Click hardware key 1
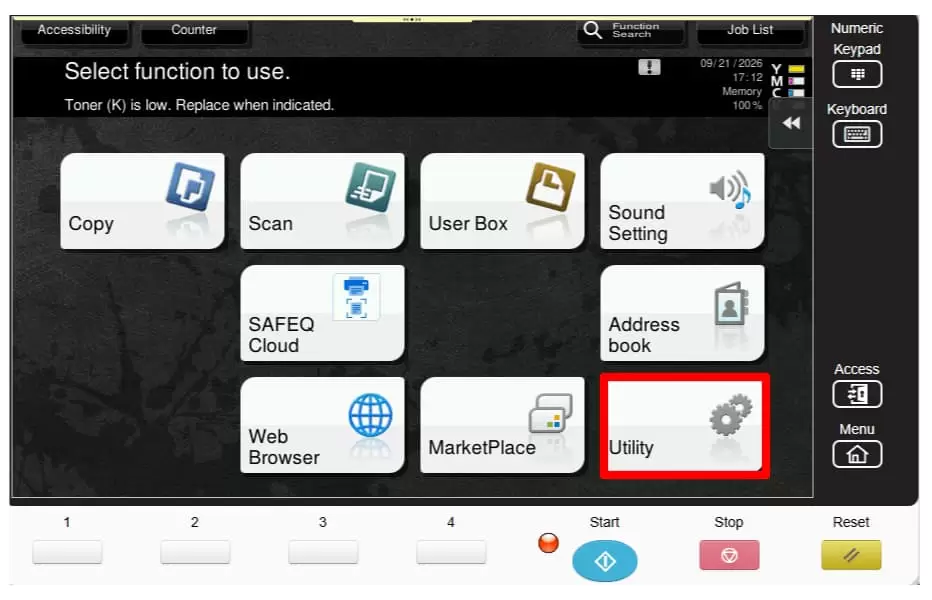The width and height of the screenshot is (932, 600). pyautogui.click(x=67, y=552)
